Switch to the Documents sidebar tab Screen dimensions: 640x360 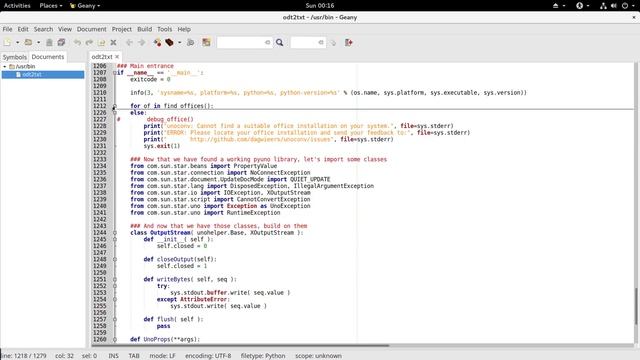click(x=48, y=57)
